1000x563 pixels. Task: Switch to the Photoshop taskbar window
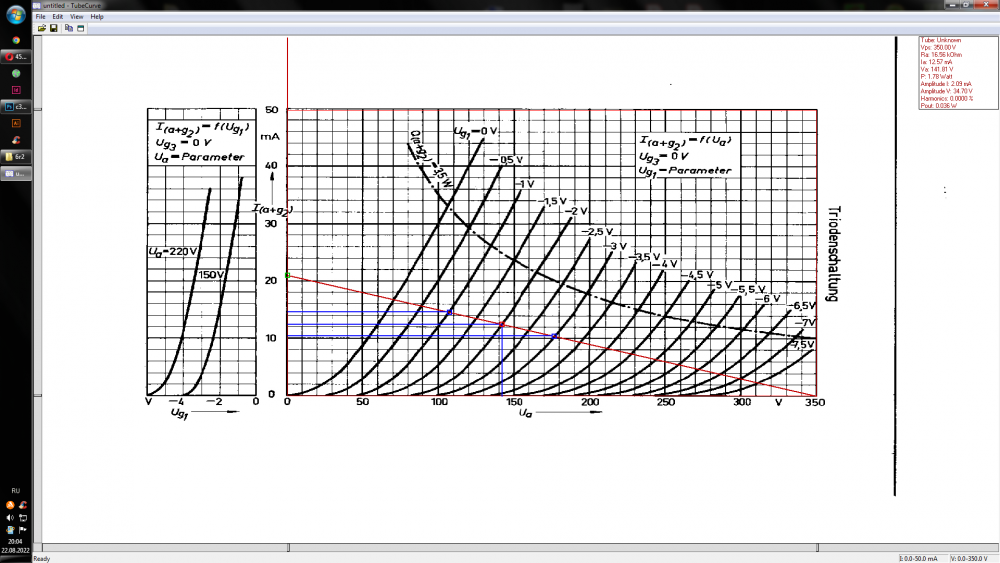point(16,107)
